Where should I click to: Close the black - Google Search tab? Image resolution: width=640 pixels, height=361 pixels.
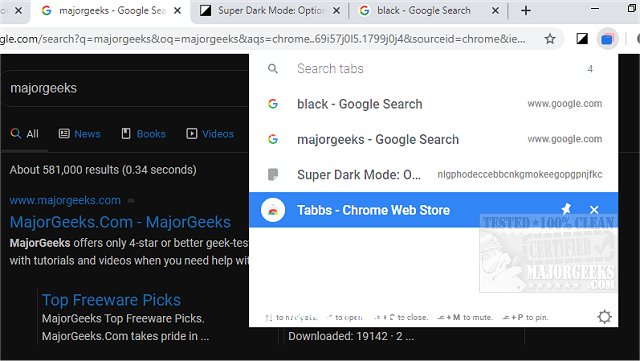(495, 11)
